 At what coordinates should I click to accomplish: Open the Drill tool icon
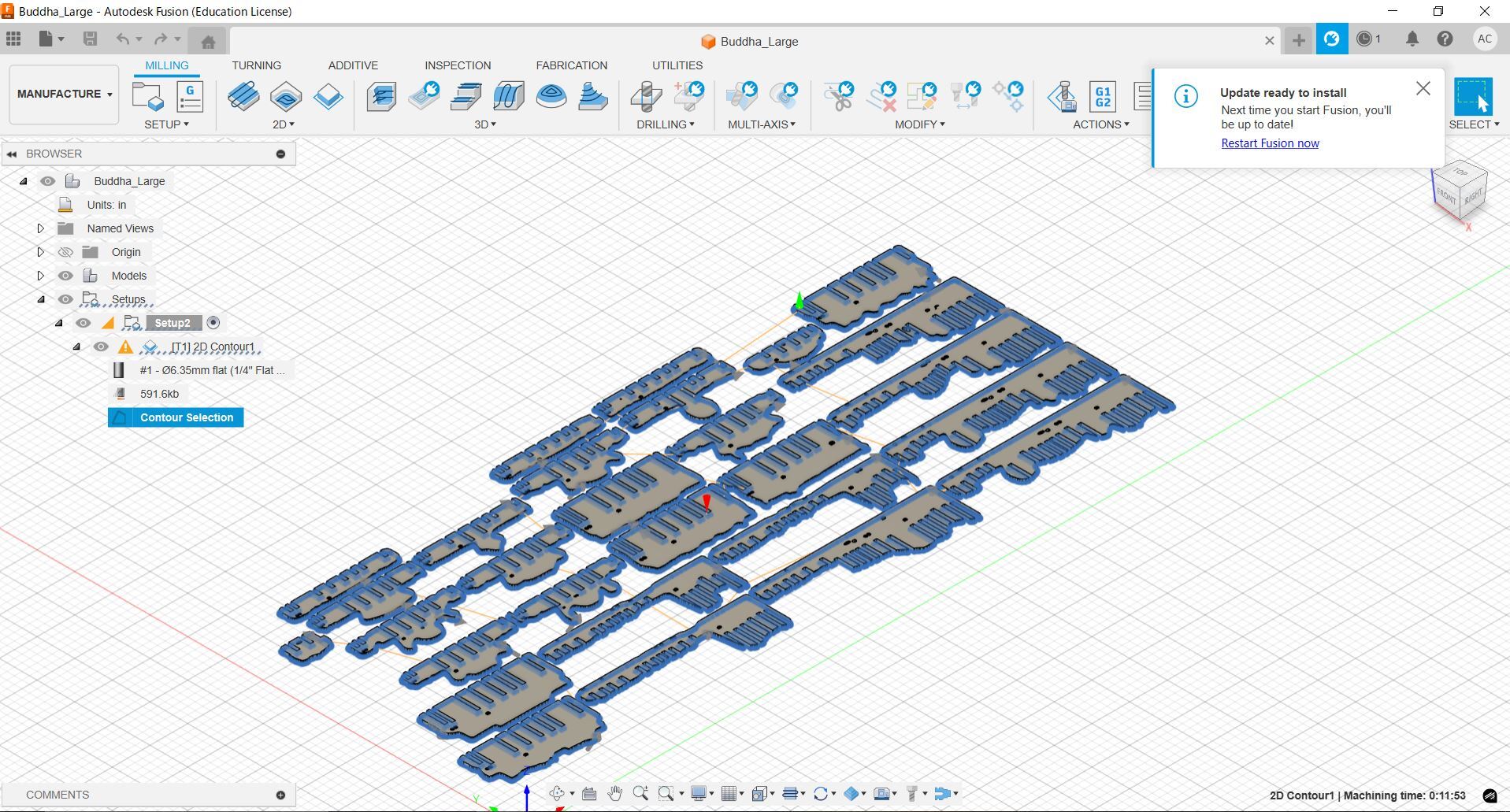coord(646,96)
